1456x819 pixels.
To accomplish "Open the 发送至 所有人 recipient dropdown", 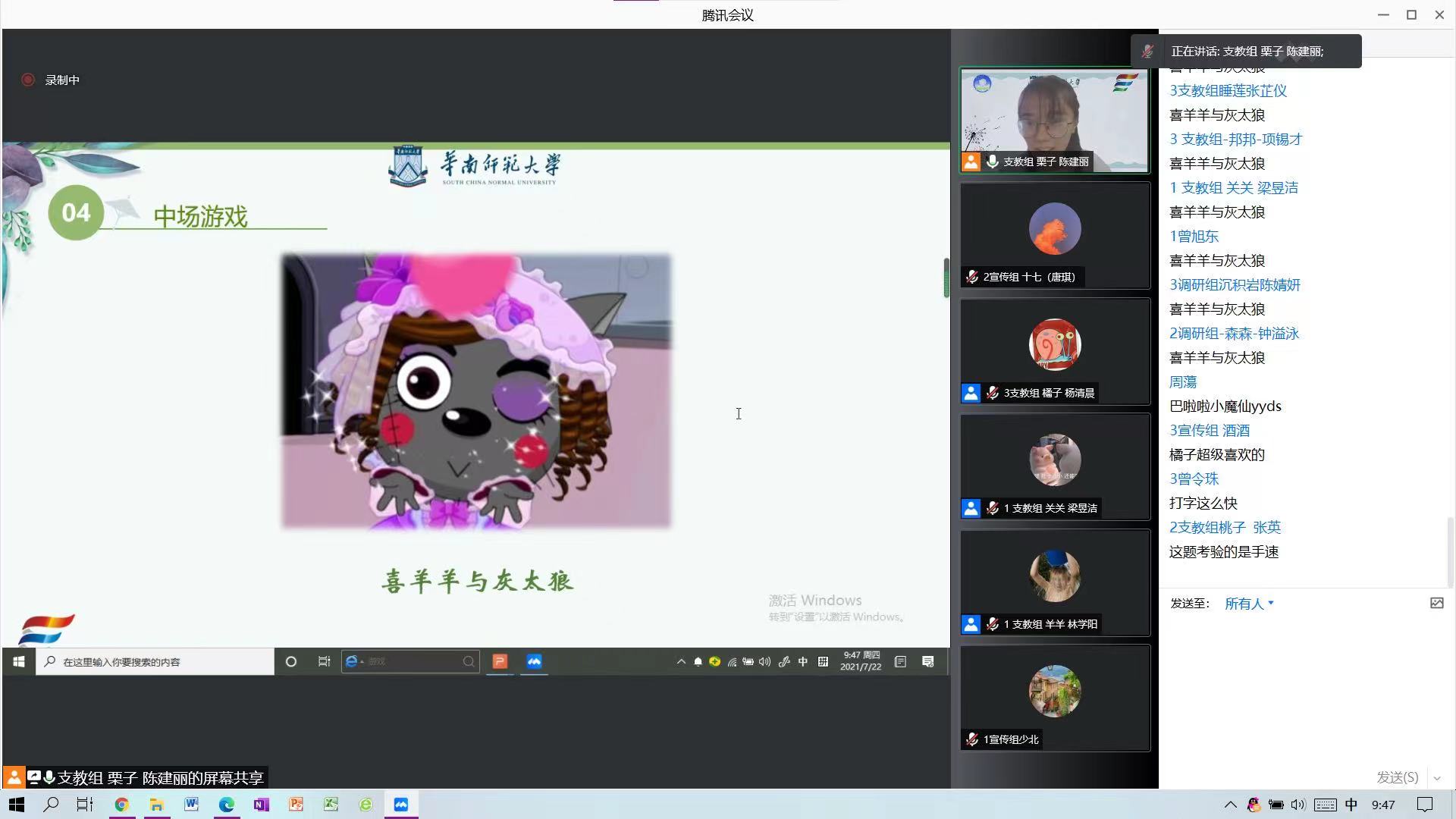I will 1249,604.
